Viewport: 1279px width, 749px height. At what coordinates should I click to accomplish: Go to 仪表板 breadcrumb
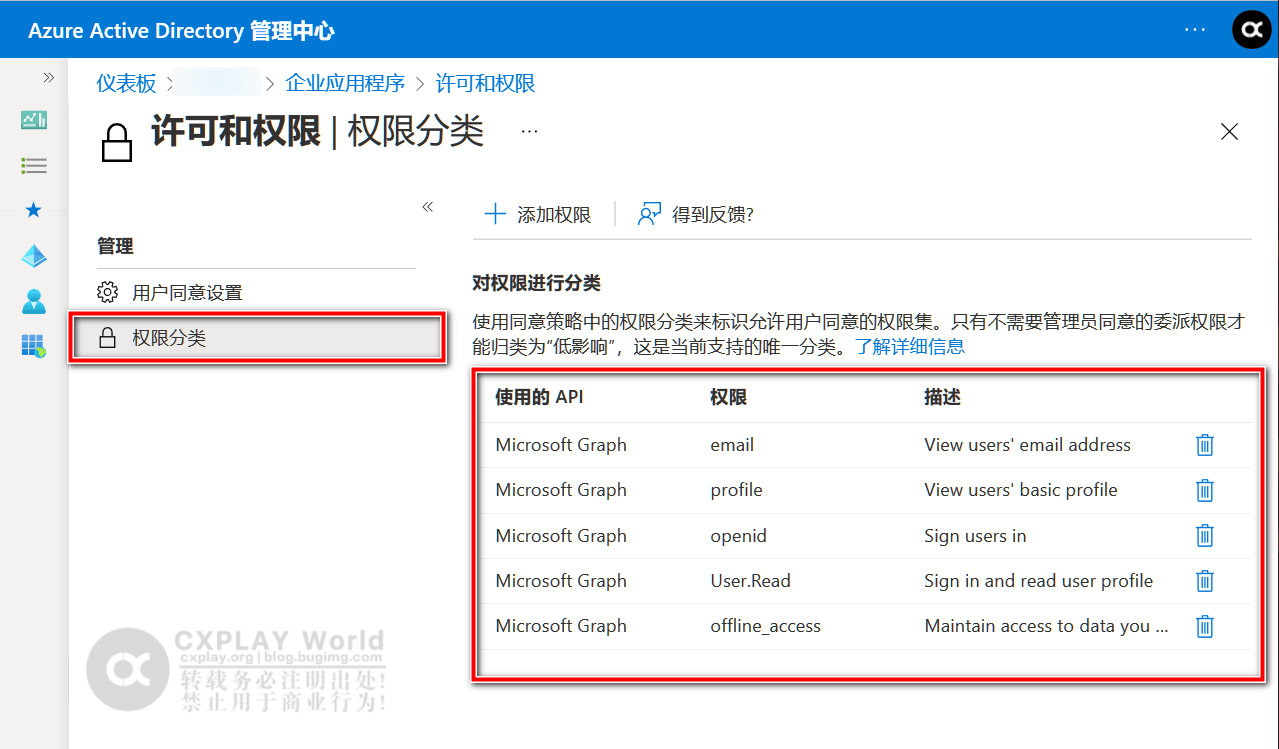tap(126, 83)
